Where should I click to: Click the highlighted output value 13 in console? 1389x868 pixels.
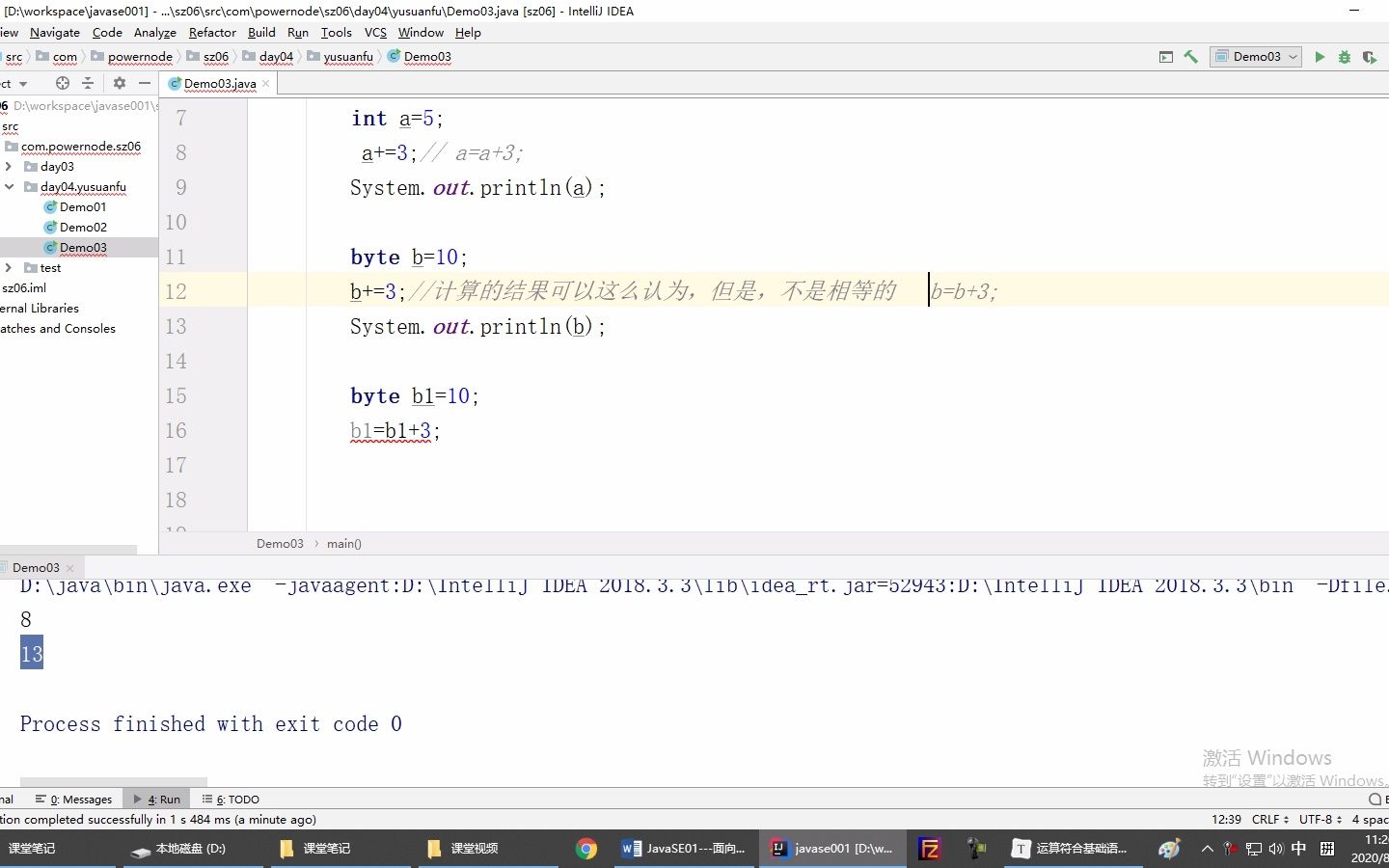point(32,654)
